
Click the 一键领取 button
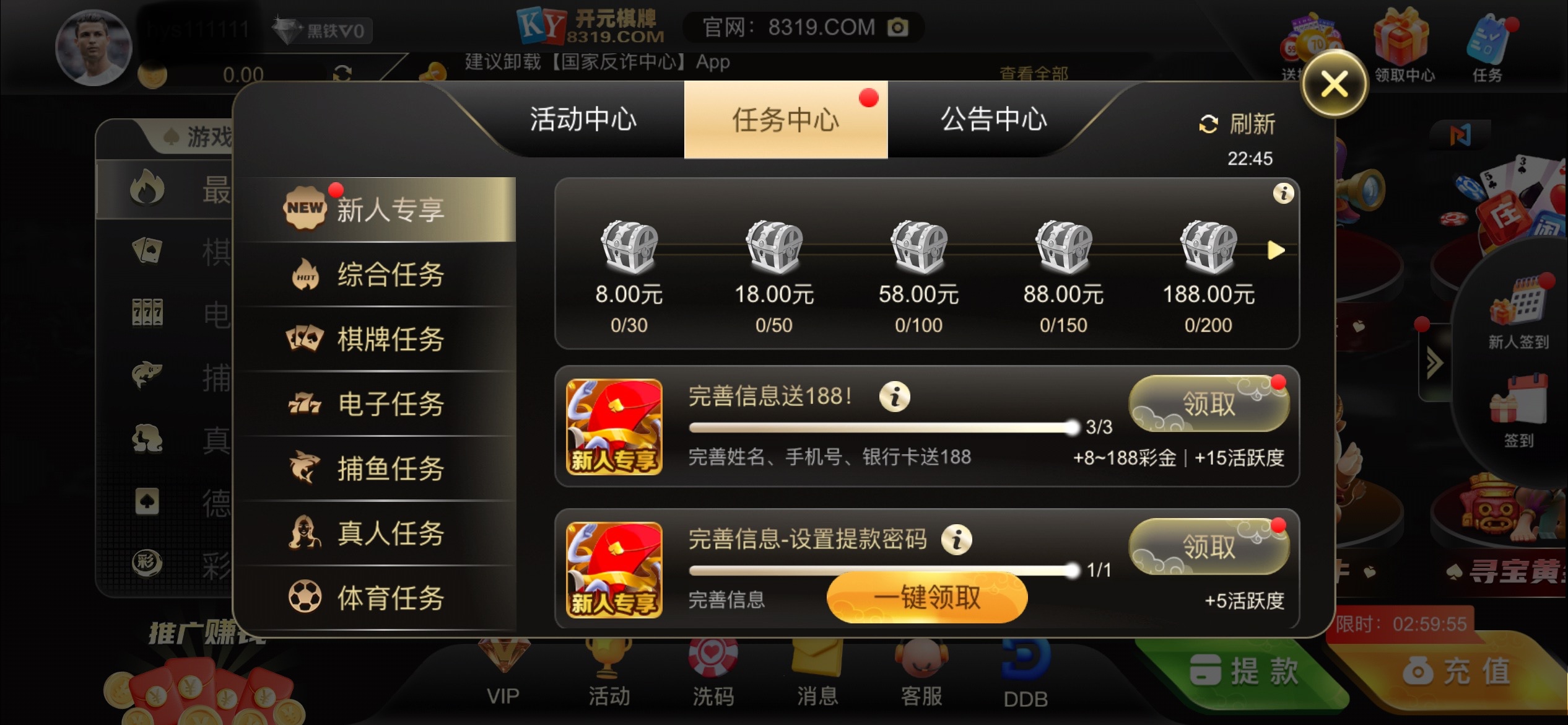(x=927, y=598)
